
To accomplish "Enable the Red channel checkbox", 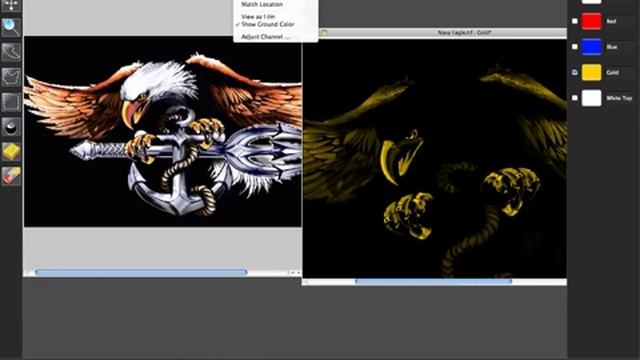I will click(575, 21).
